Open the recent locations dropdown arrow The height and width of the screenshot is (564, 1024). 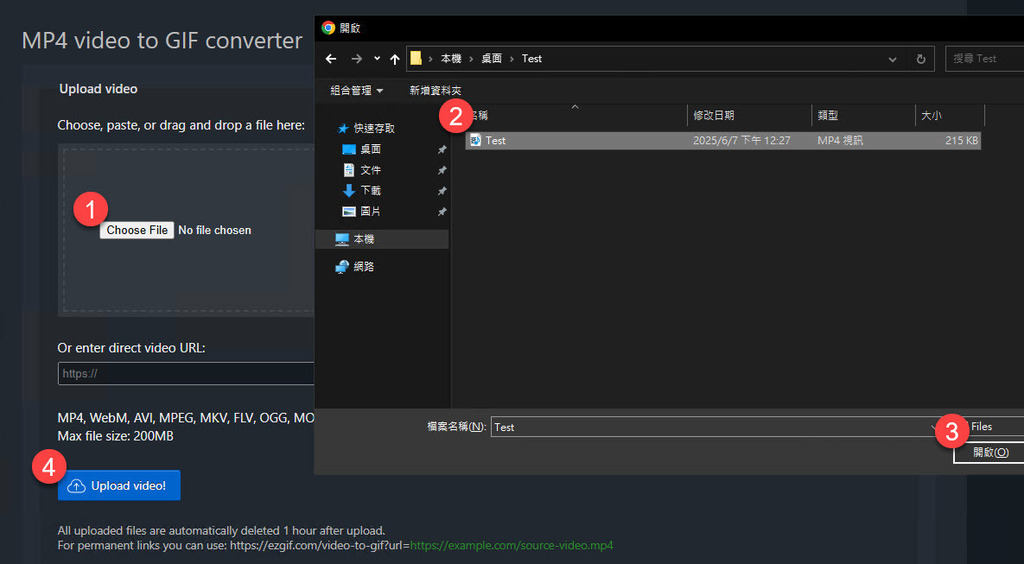click(377, 59)
